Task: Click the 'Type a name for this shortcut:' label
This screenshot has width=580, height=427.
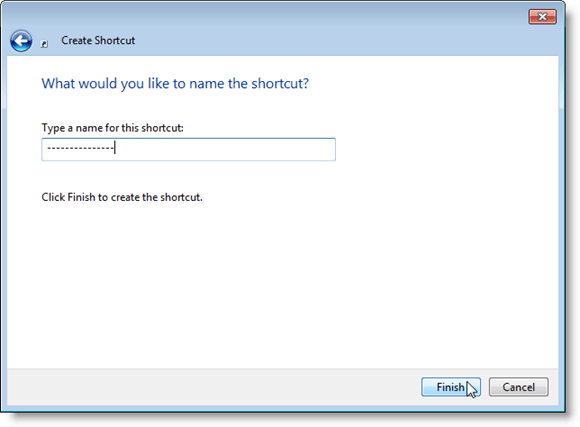Action: click(x=112, y=128)
